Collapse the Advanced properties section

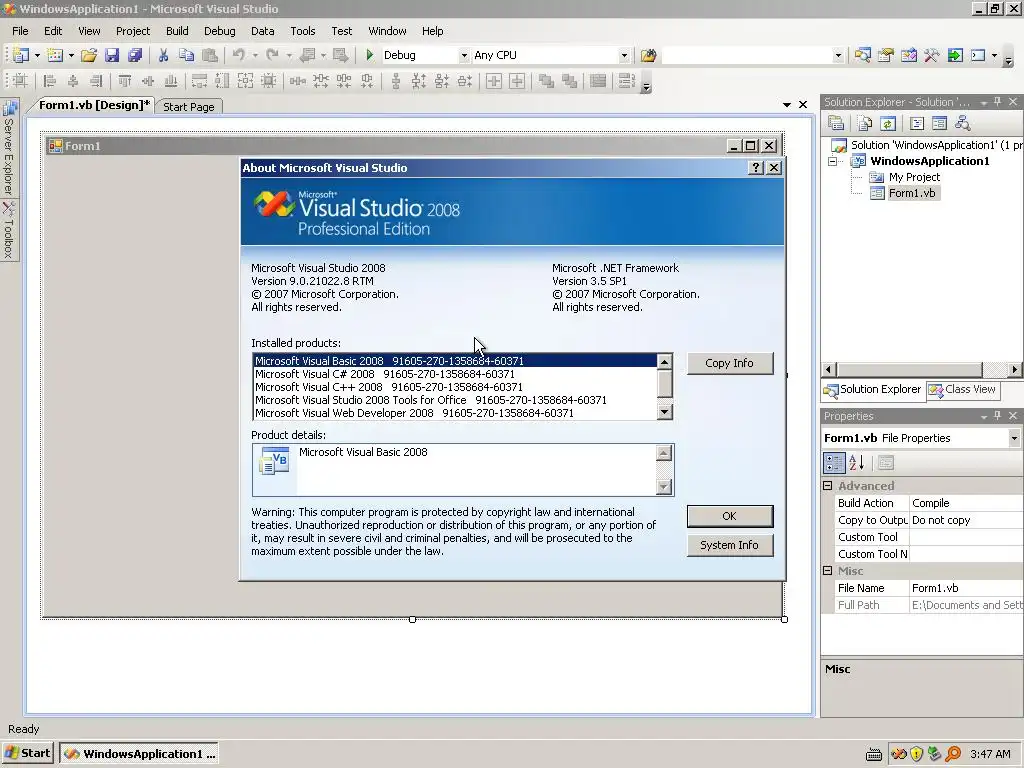pyautogui.click(x=827, y=485)
